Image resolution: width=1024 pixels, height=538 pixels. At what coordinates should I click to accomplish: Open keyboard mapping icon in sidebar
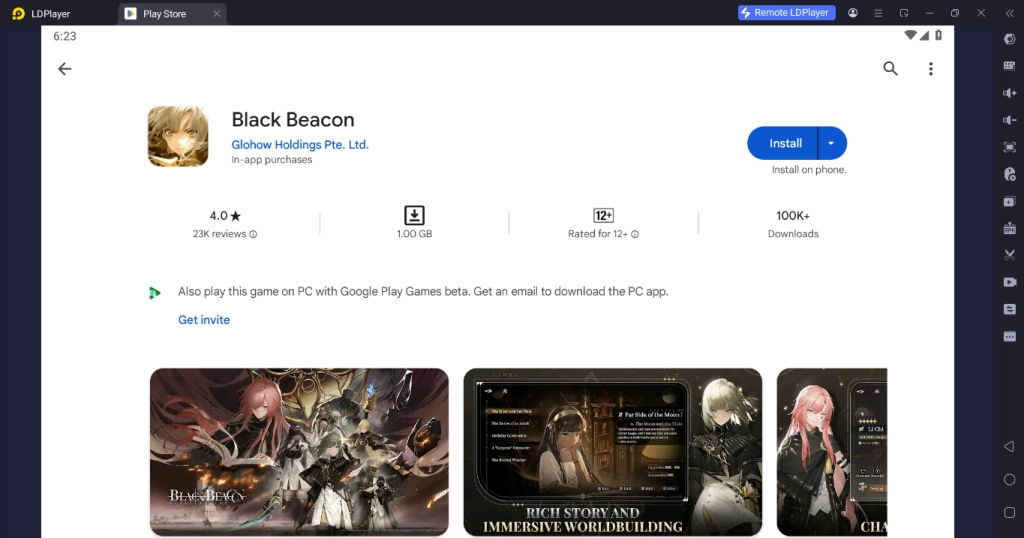(x=1010, y=66)
